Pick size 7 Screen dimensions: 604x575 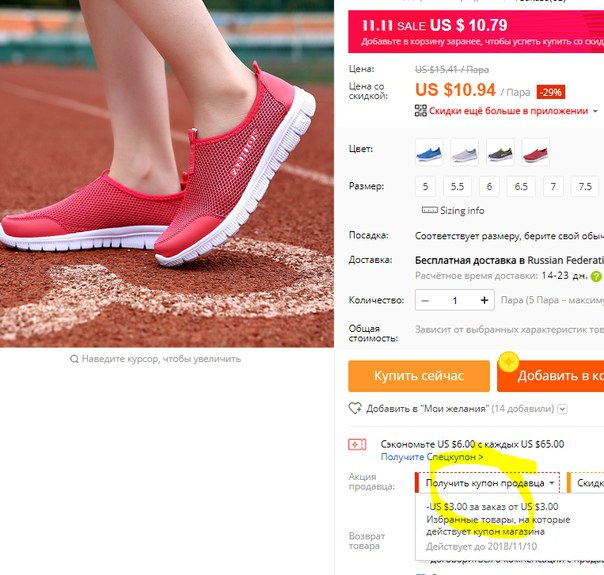coord(553,187)
